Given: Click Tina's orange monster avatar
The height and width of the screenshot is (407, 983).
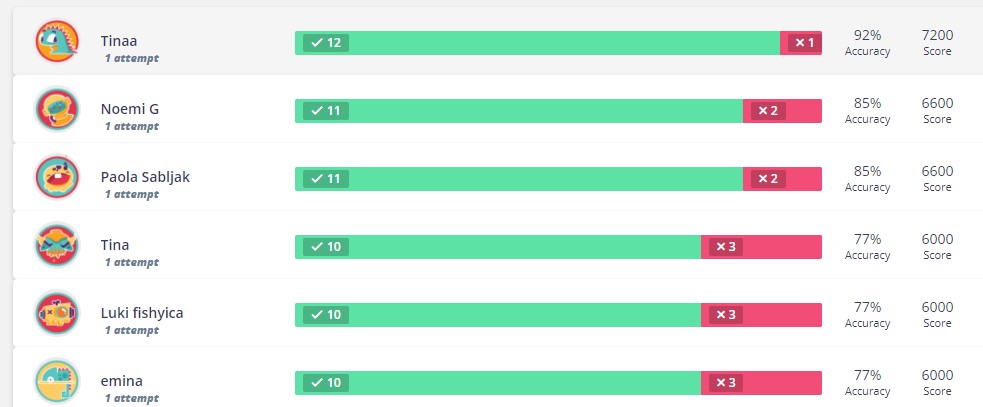Looking at the screenshot, I should [x=57, y=245].
